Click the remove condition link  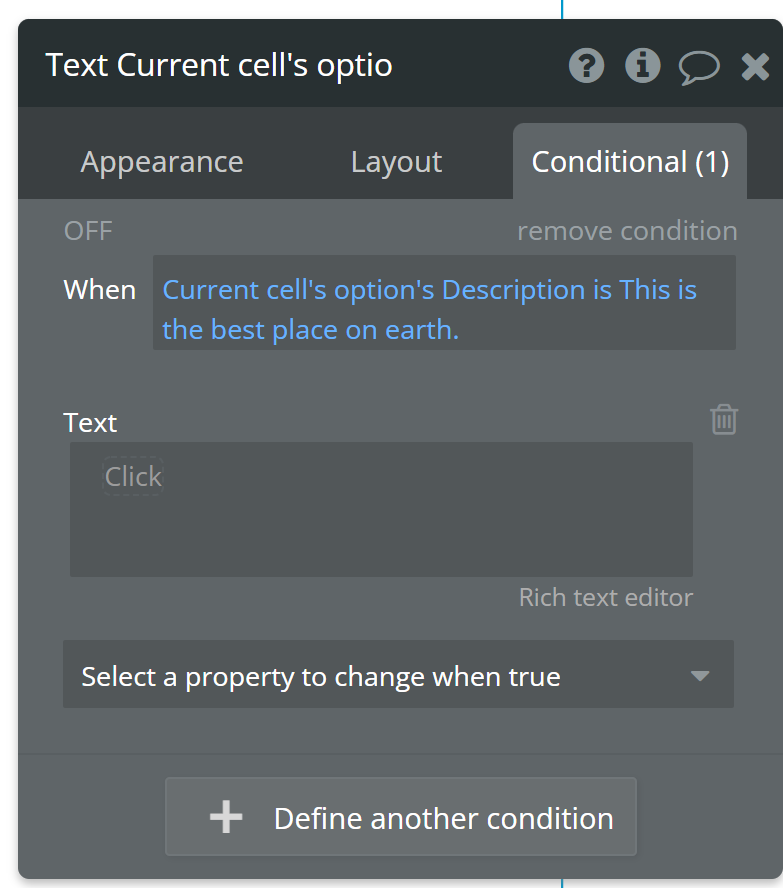point(627,231)
